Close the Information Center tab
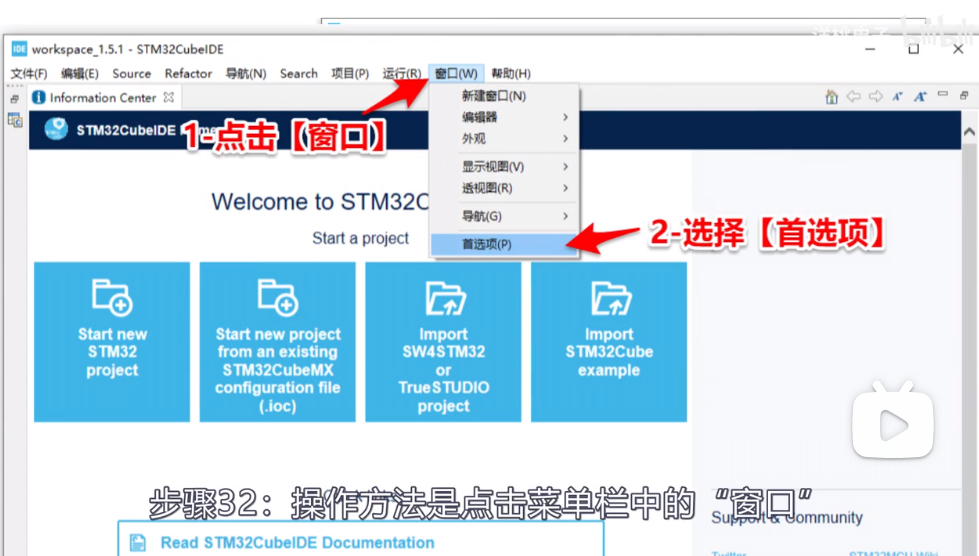 pyautogui.click(x=169, y=97)
